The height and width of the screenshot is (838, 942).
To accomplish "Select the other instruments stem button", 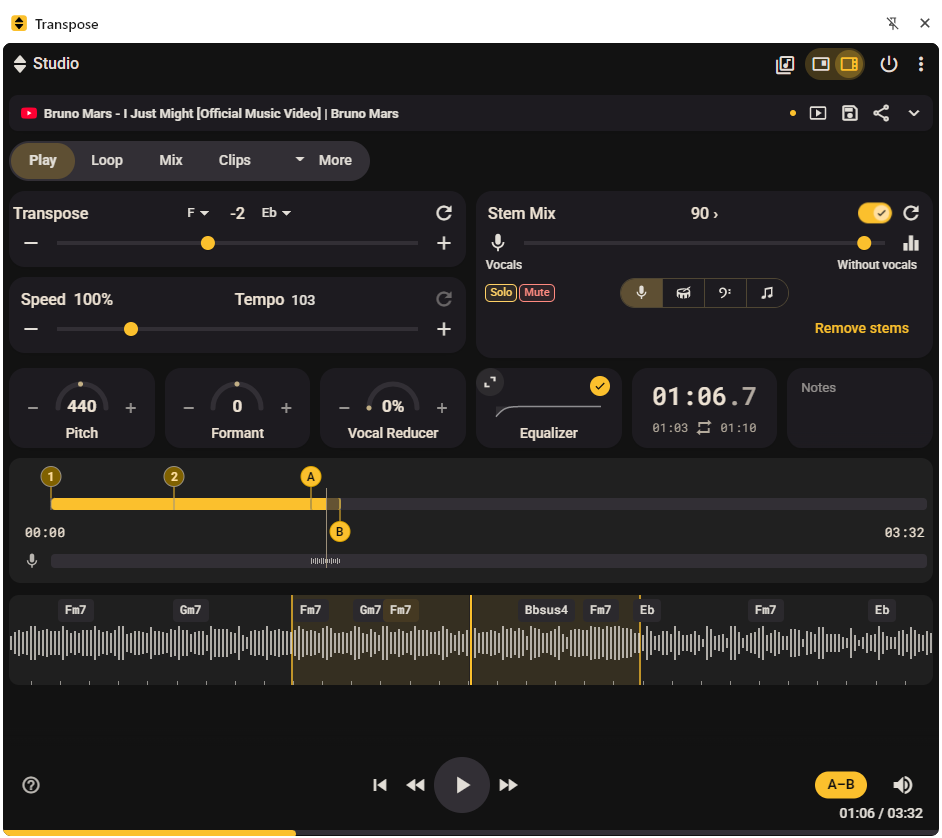I will [767, 293].
